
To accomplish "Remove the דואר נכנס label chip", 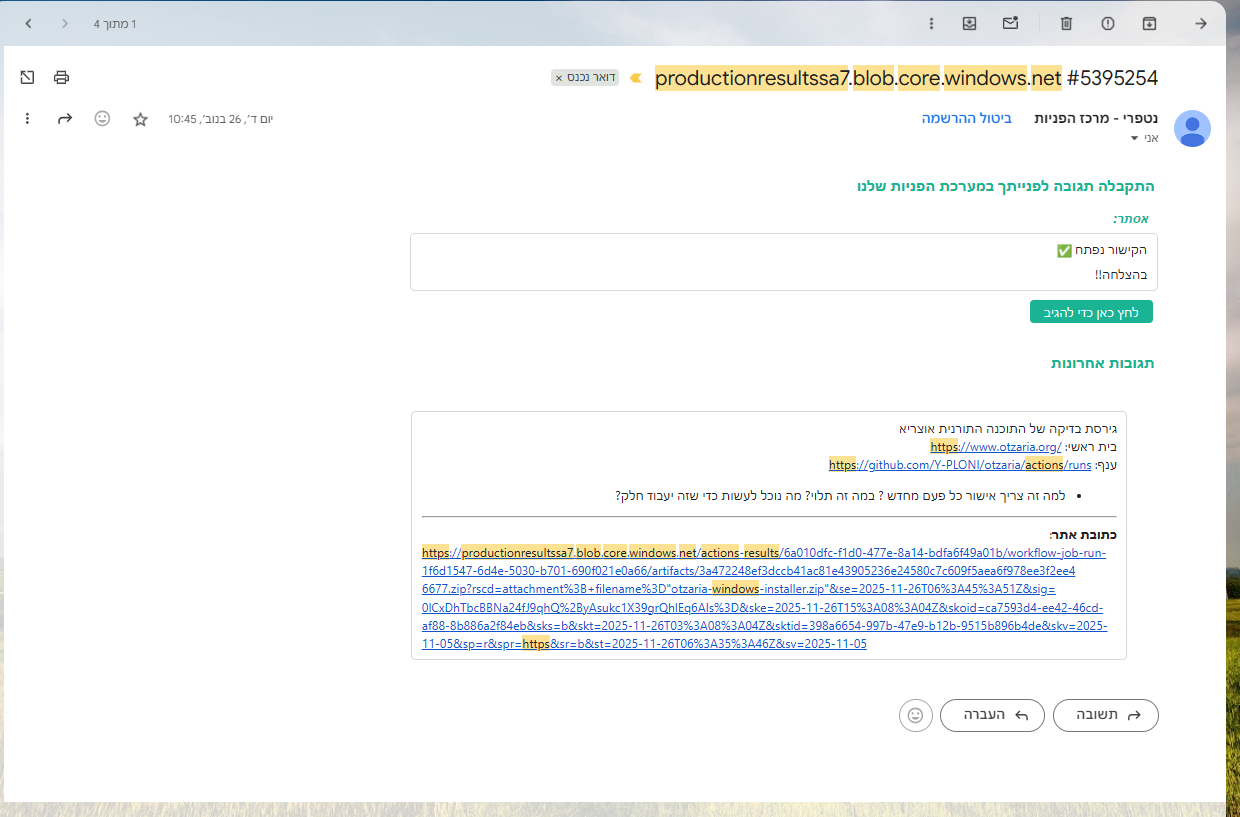I will pyautogui.click(x=559, y=77).
